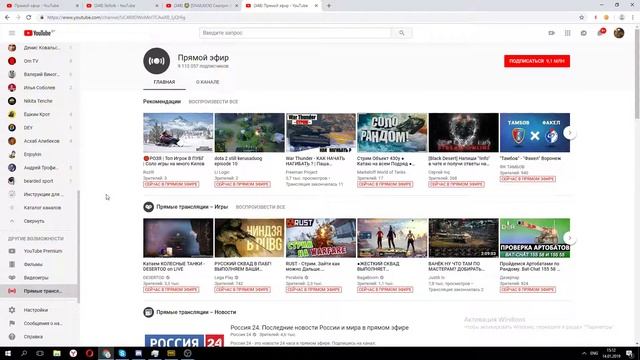640x360 pixels.
Task: Open the YouTube apps grid icon
Action: coord(568,33)
